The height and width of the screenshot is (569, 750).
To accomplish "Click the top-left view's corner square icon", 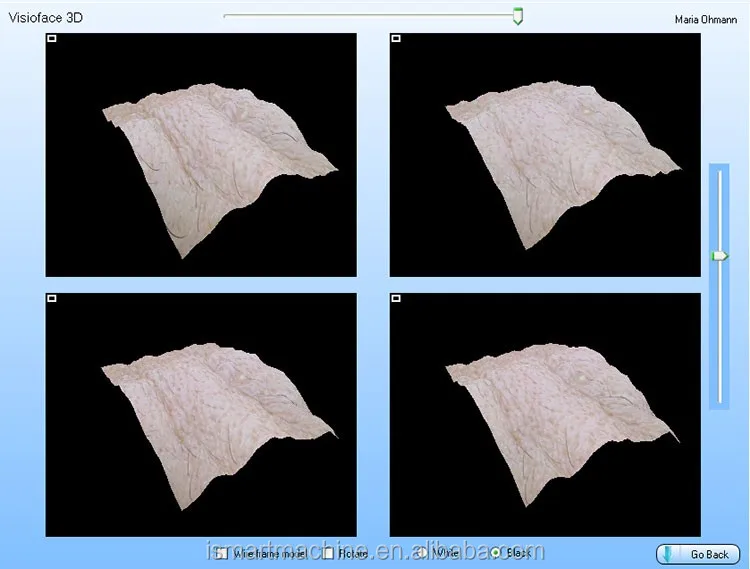I will coord(52,39).
